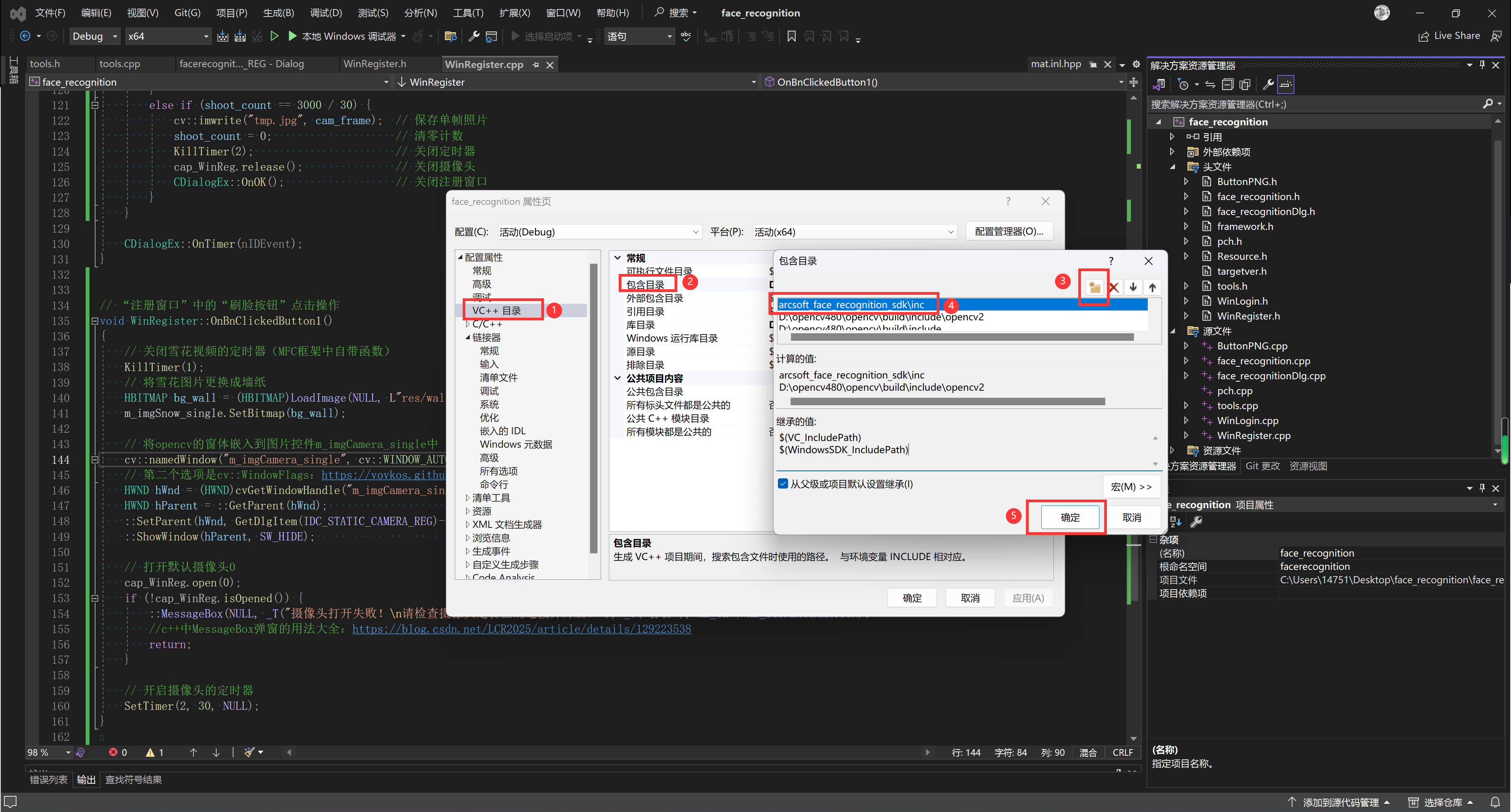Click 确定 in the include directories dialog
Viewport: 1511px width, 812px height.
click(x=1069, y=517)
